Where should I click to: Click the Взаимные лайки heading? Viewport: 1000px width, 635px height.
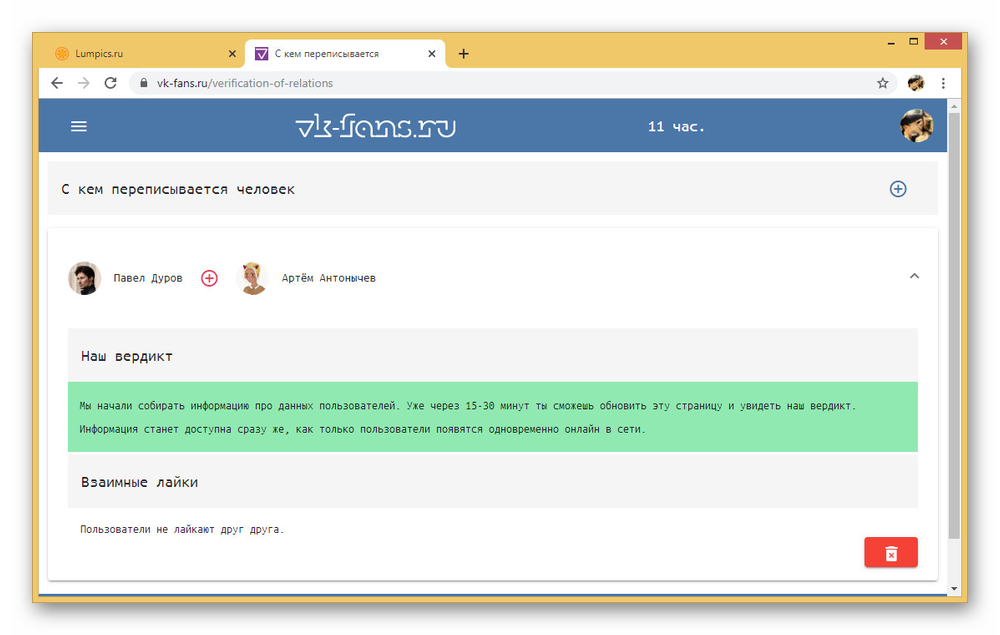pos(139,482)
